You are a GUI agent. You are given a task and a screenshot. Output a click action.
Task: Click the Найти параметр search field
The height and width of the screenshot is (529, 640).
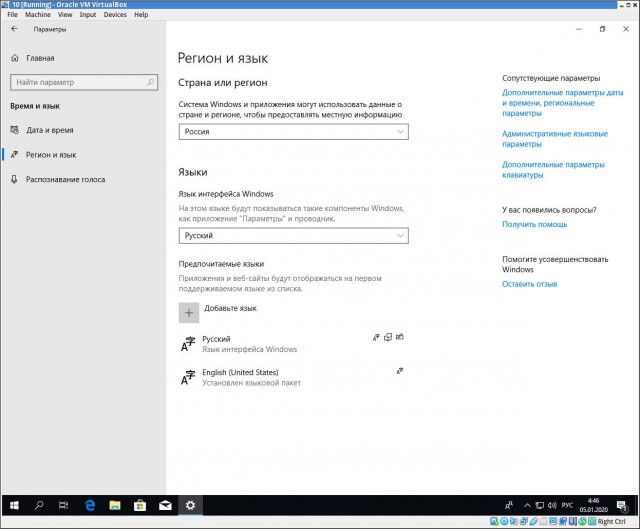click(x=84, y=82)
